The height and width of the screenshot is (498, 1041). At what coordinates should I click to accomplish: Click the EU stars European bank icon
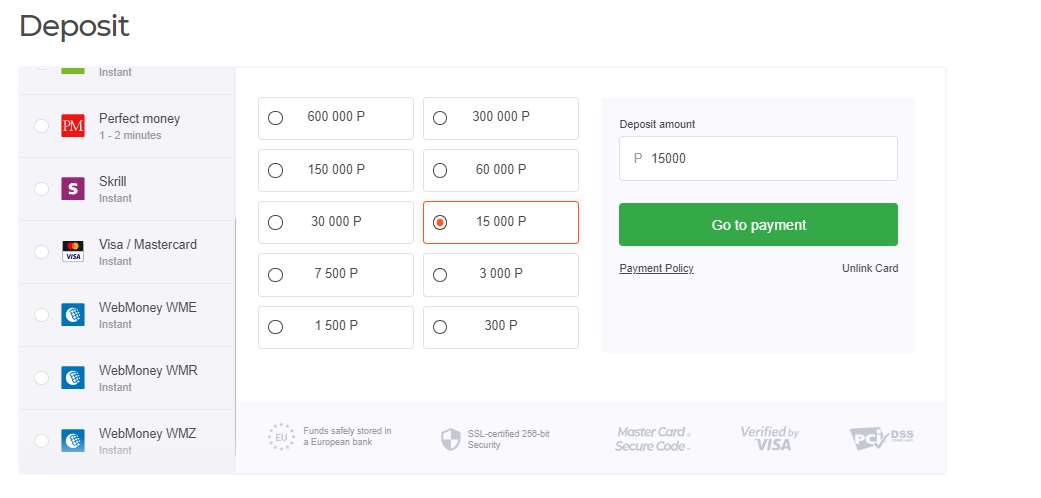click(x=282, y=437)
